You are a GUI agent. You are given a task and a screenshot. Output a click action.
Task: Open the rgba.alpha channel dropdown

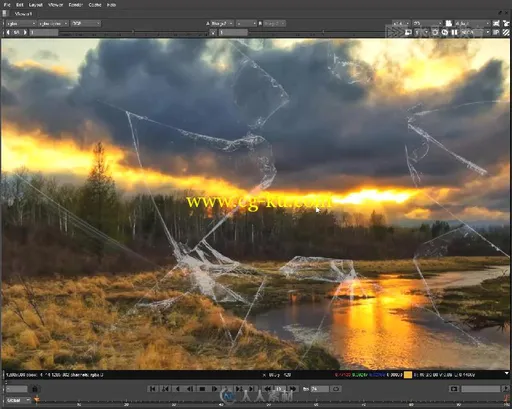pos(53,23)
